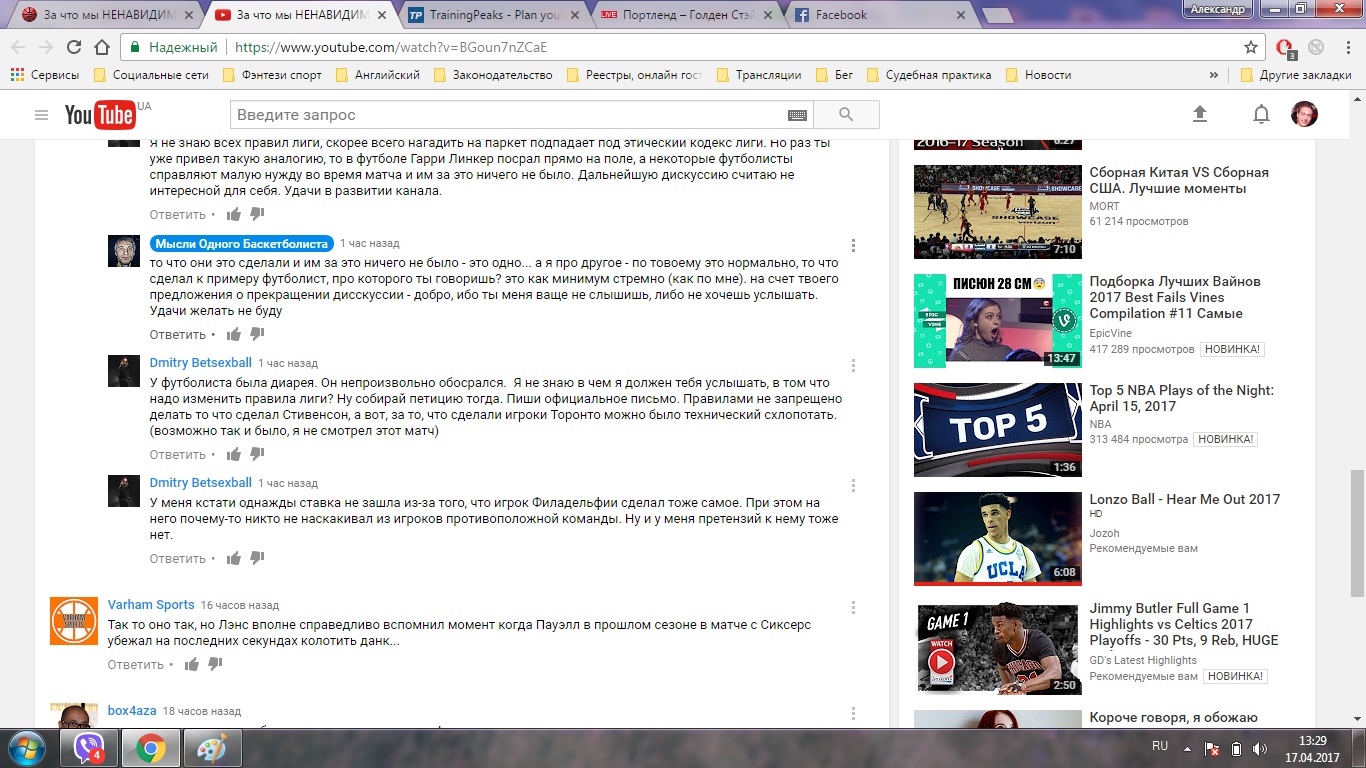Reply to the Varham Sports comment
Screen dimensions: 1366x768
(135, 665)
